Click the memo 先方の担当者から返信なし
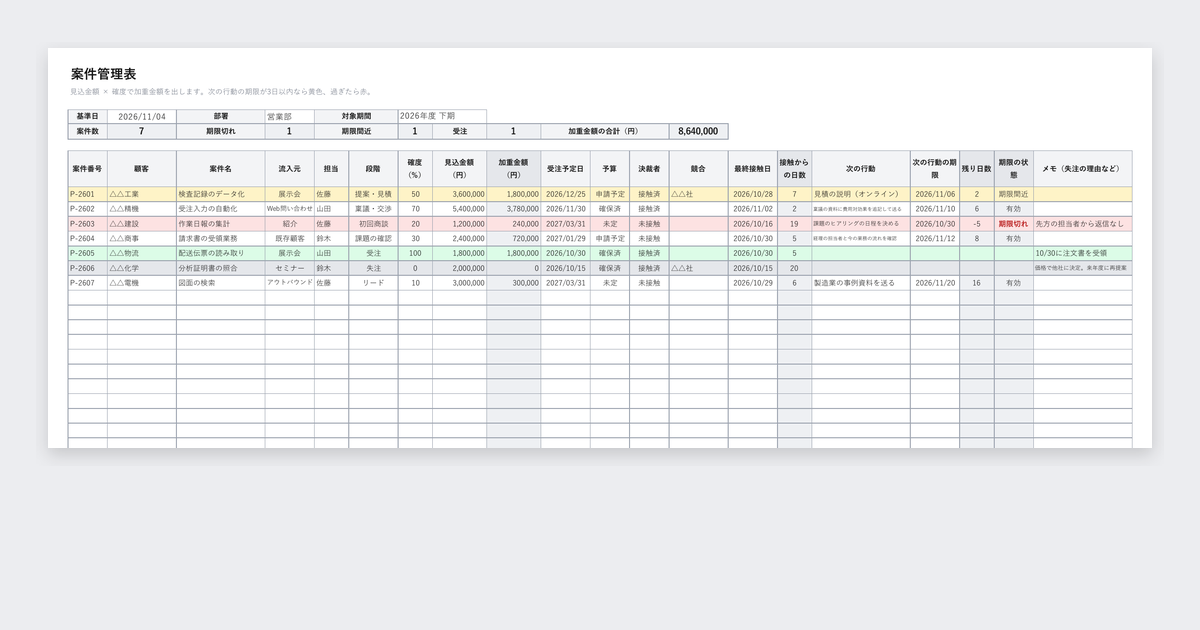The height and width of the screenshot is (630, 1200). (x=1083, y=224)
